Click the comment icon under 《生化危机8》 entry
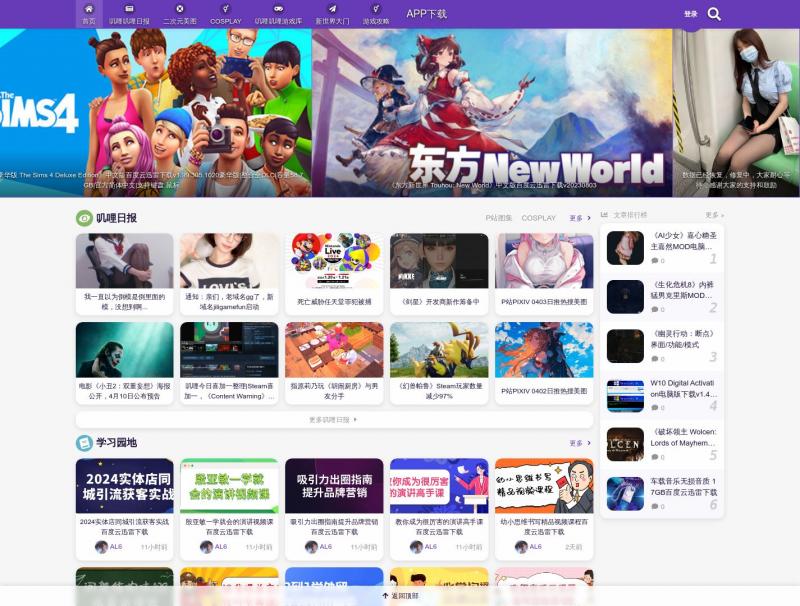This screenshot has width=800, height=606. click(655, 310)
